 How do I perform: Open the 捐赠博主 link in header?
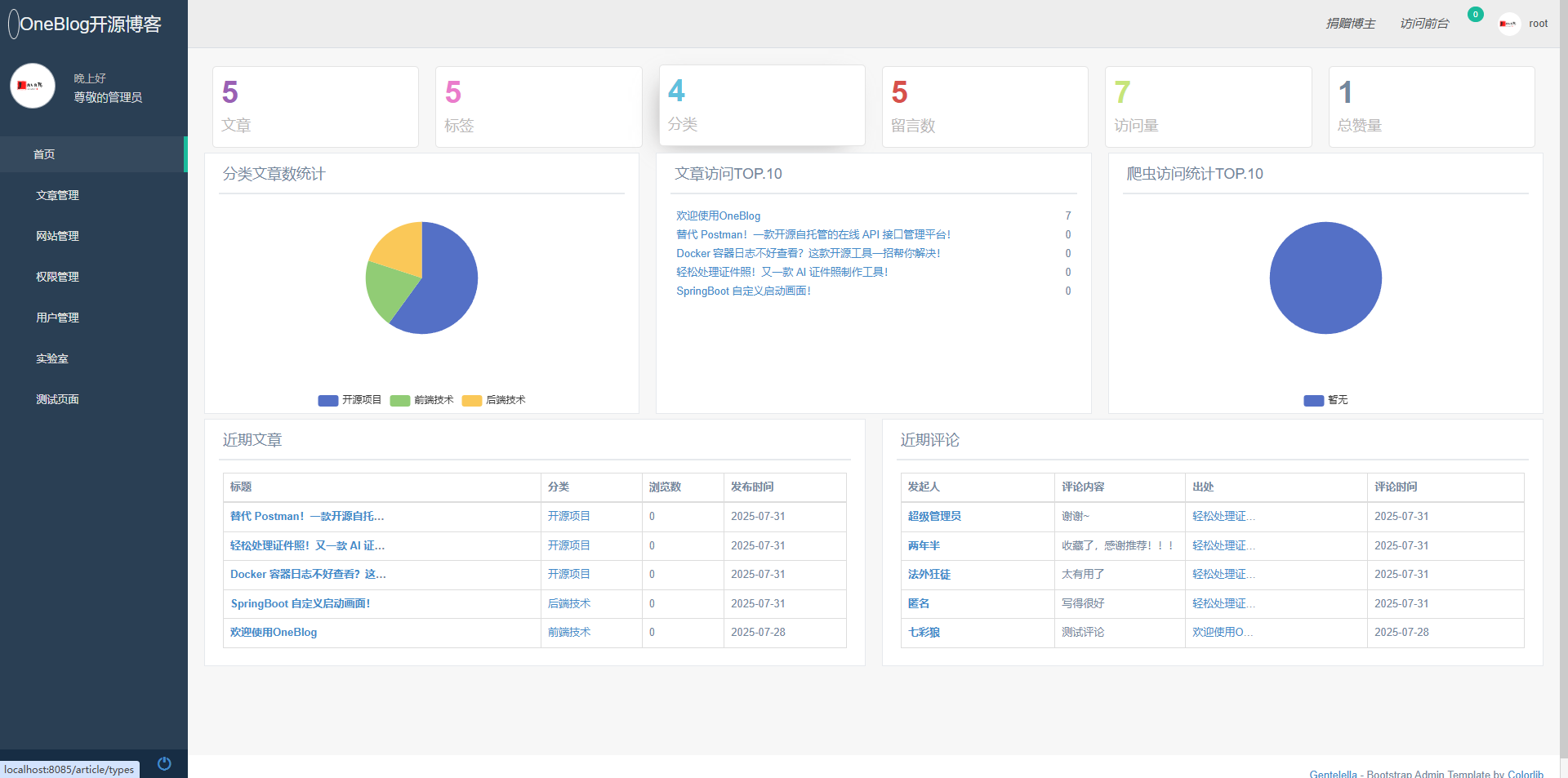[x=1350, y=24]
